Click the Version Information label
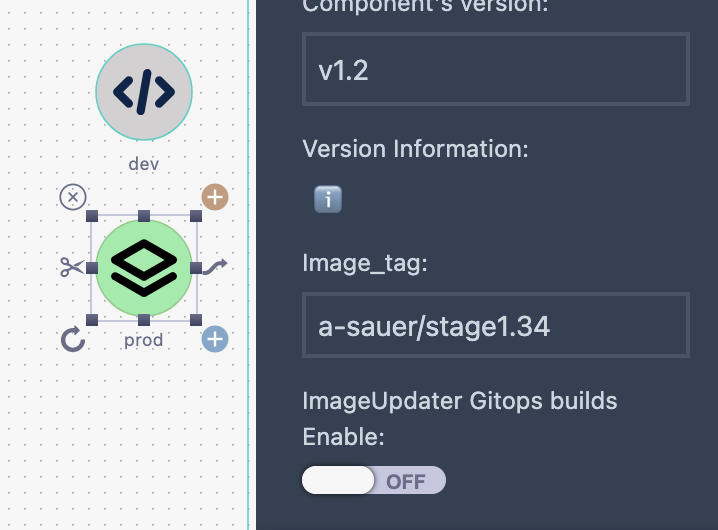This screenshot has width=718, height=530. [x=415, y=149]
